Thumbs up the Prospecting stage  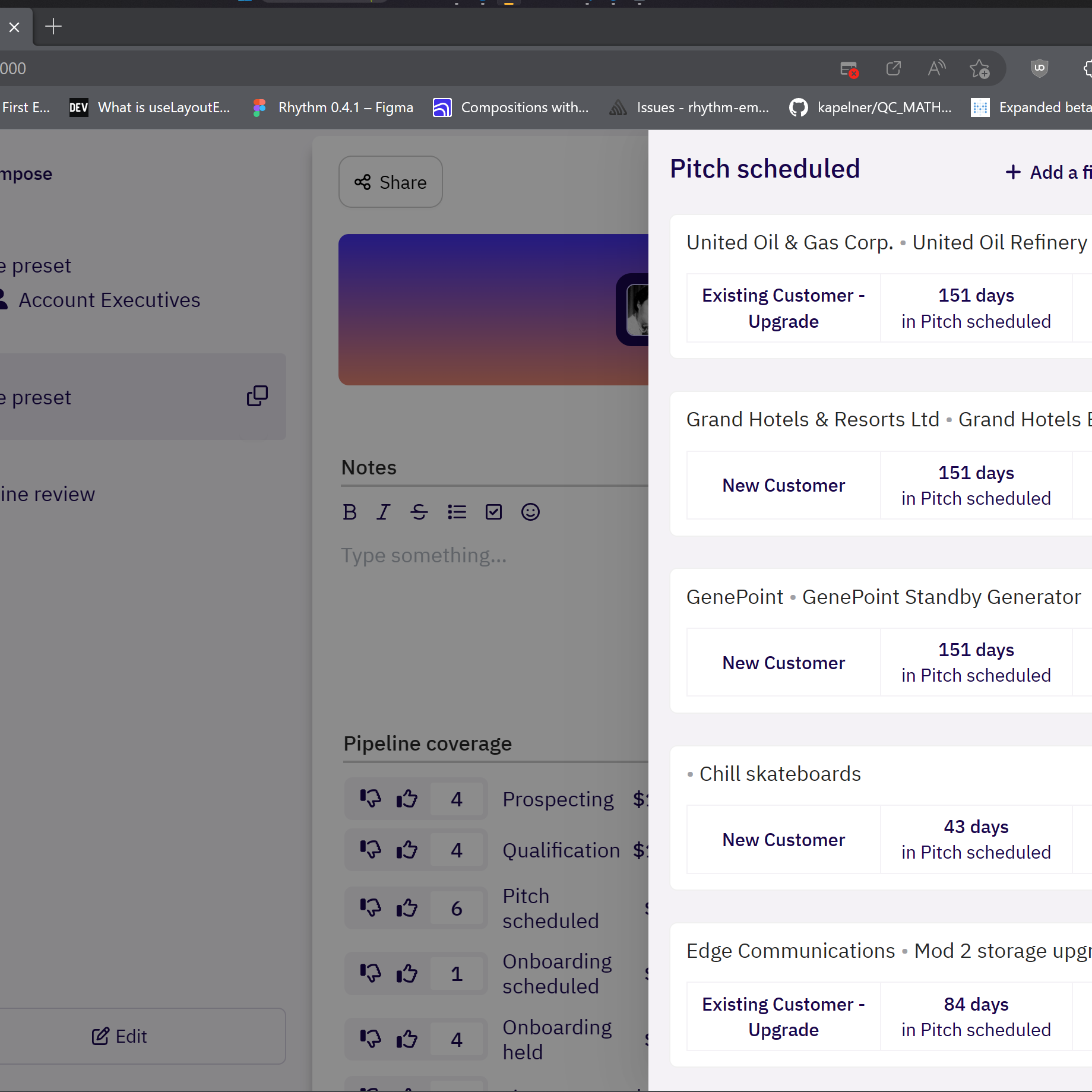(x=407, y=798)
